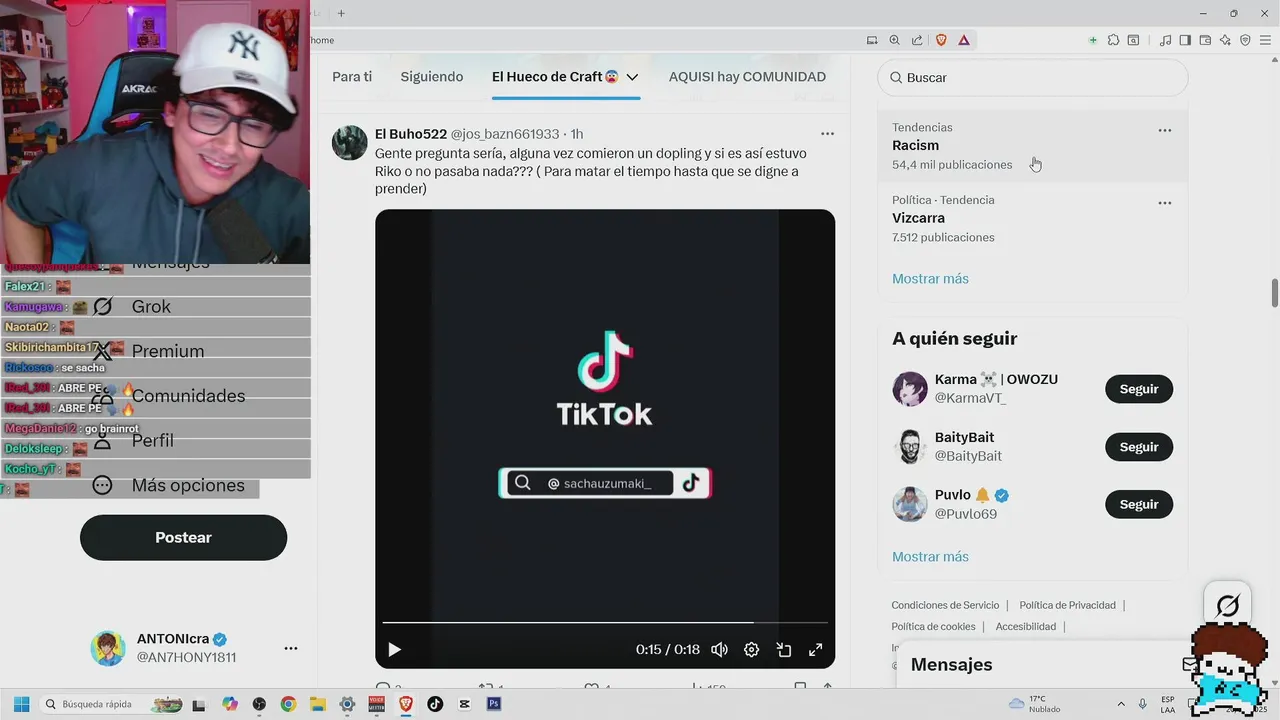Open the Brave Wallet icon

point(1205,40)
